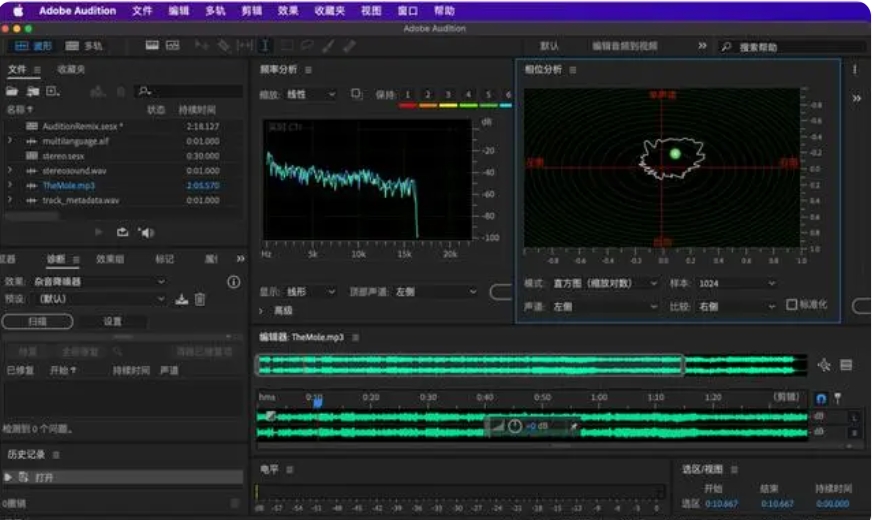The height and width of the screenshot is (520, 874).
Task: Click frequency analysis hold button 1
Action: [407, 94]
